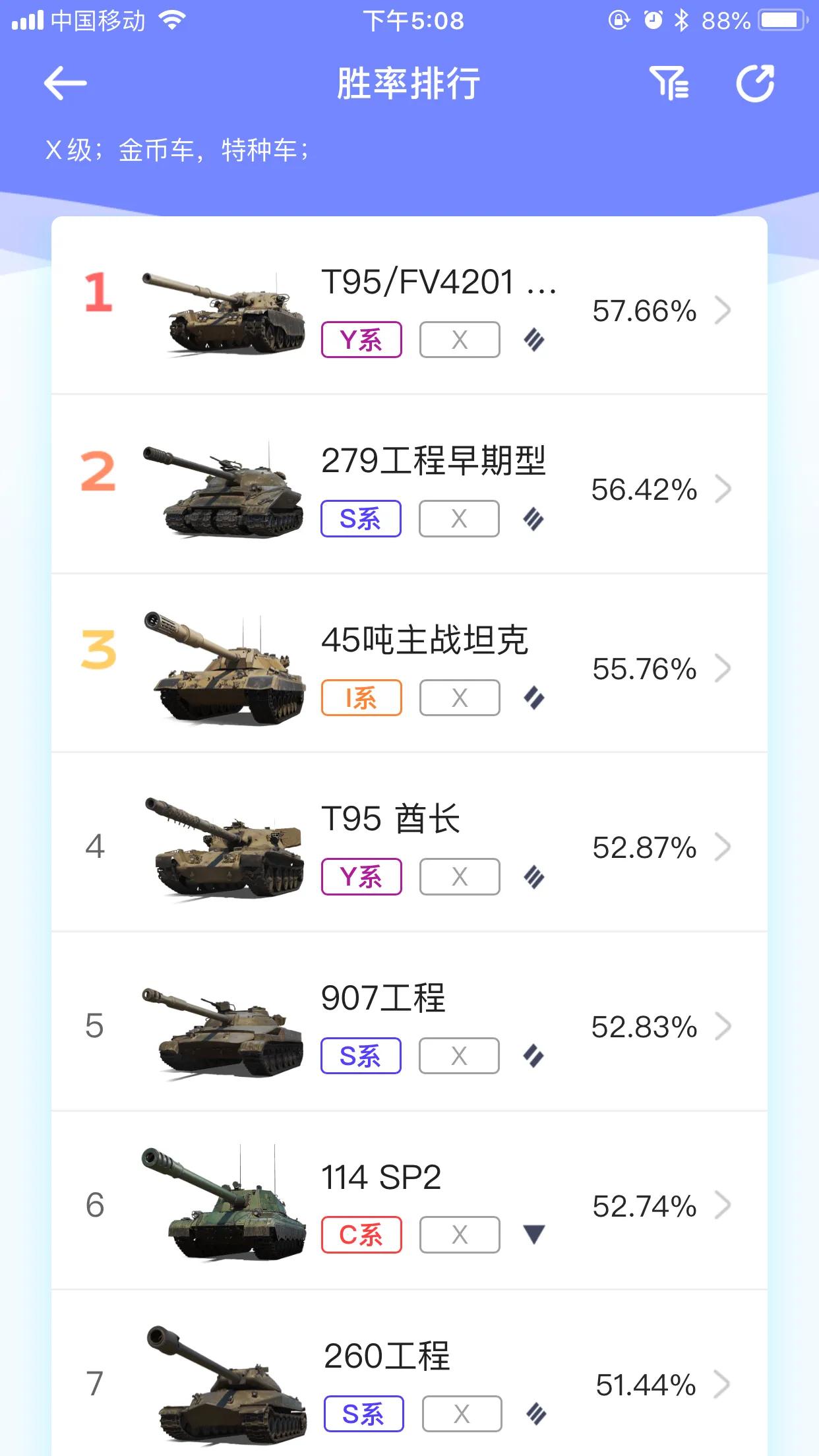Tap the refresh icon in header
The height and width of the screenshot is (1456, 819).
click(x=755, y=84)
